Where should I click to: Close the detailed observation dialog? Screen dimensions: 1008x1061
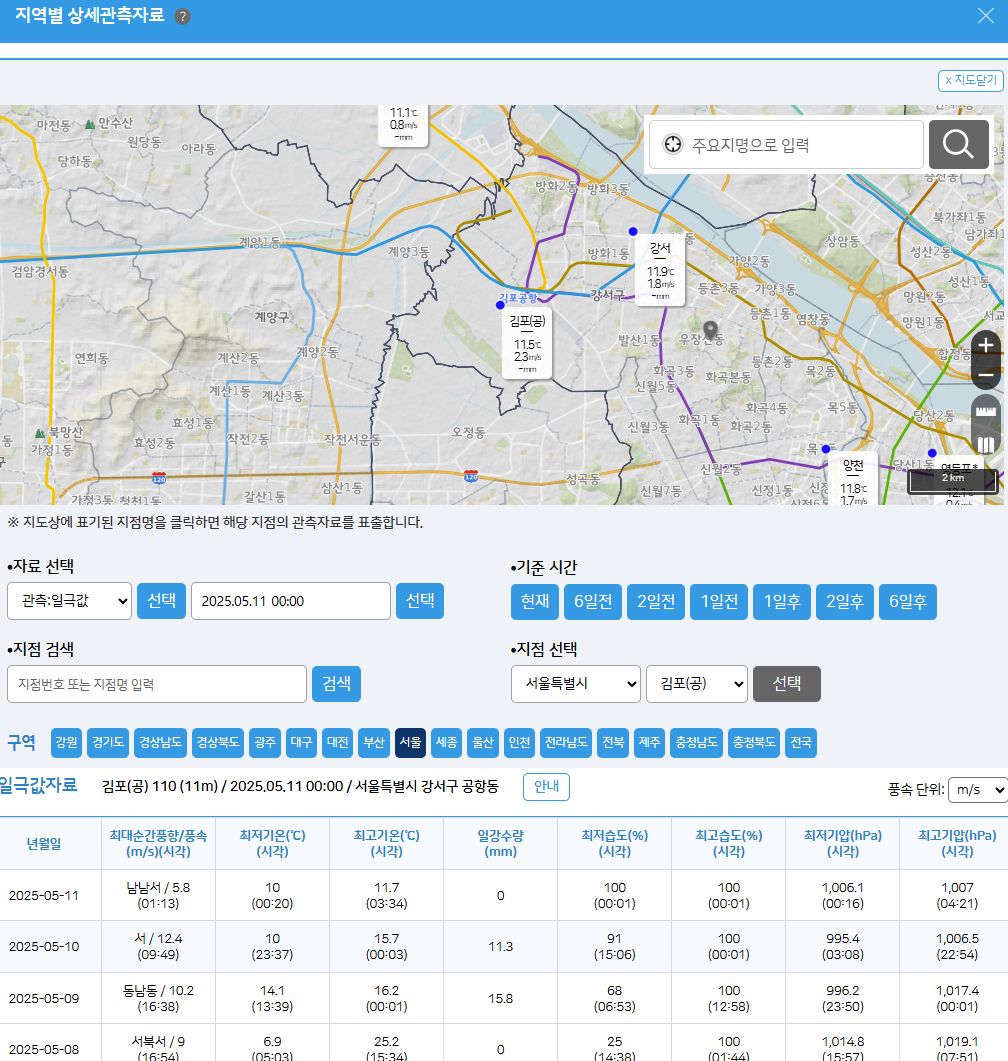pyautogui.click(x=986, y=16)
